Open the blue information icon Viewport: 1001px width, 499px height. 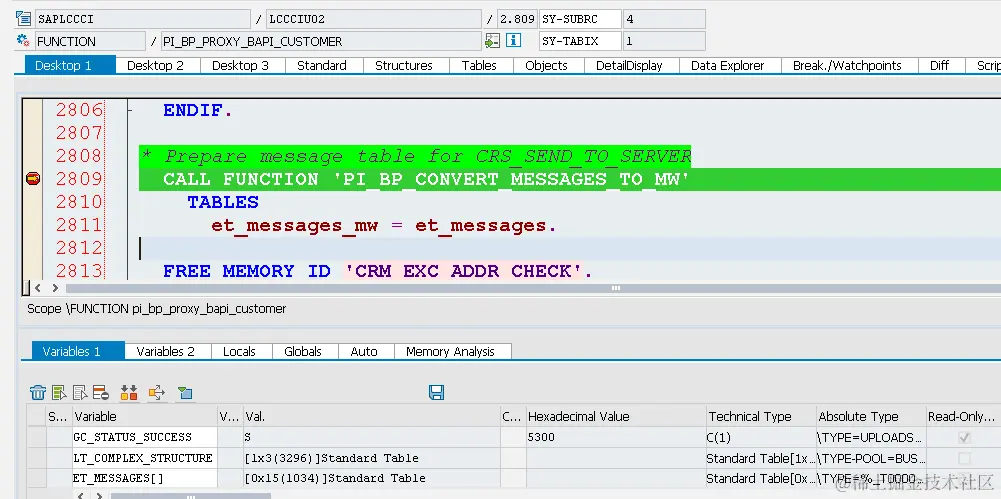coord(513,41)
